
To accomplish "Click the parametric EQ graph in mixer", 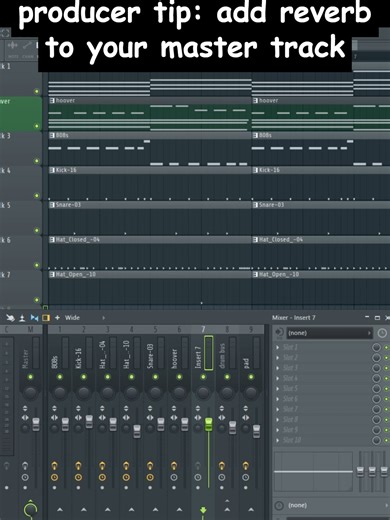I will pyautogui.click(x=313, y=472).
